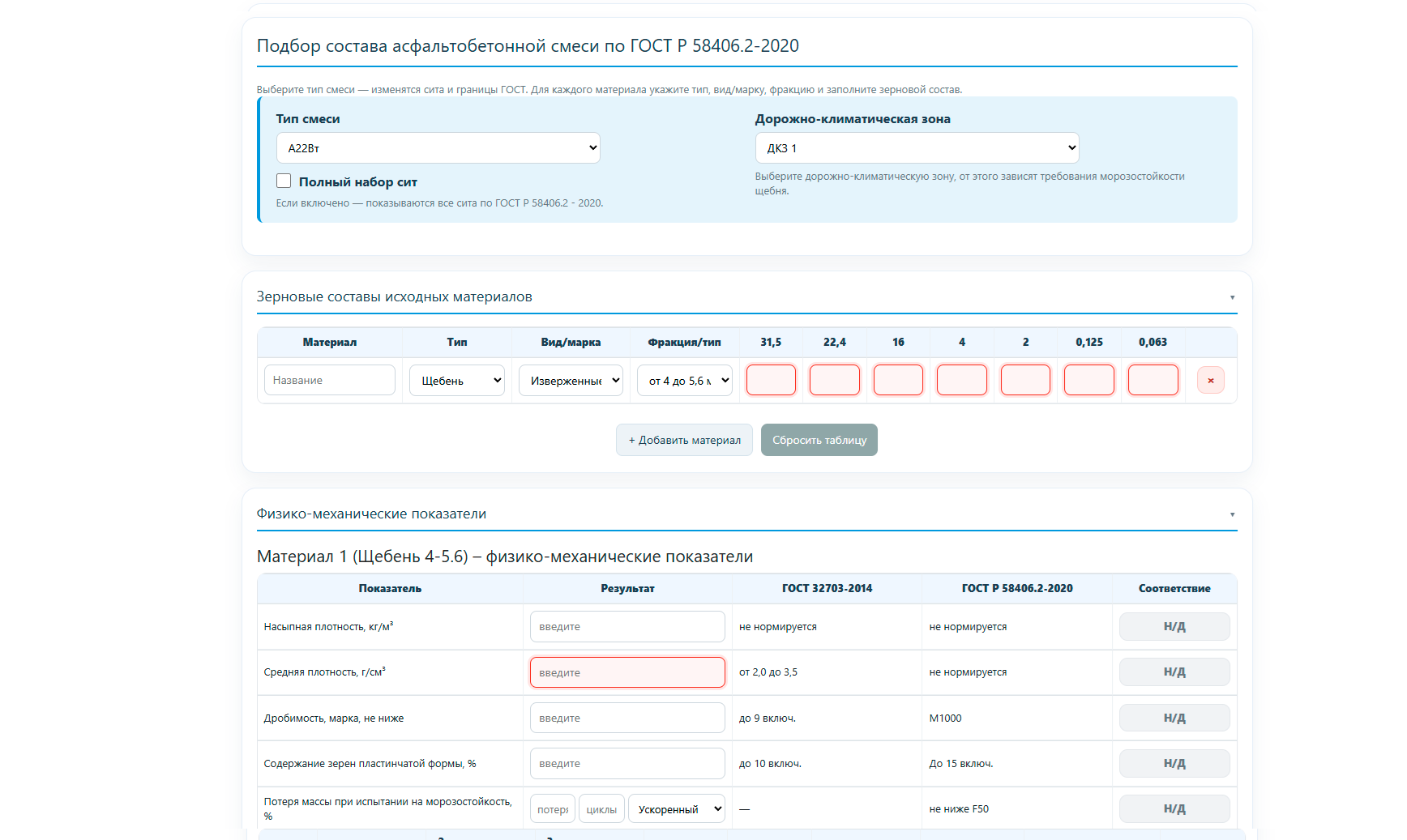This screenshot has height=840, width=1407.
Task: Click the 0,063 sieve input cell
Action: point(1153,381)
